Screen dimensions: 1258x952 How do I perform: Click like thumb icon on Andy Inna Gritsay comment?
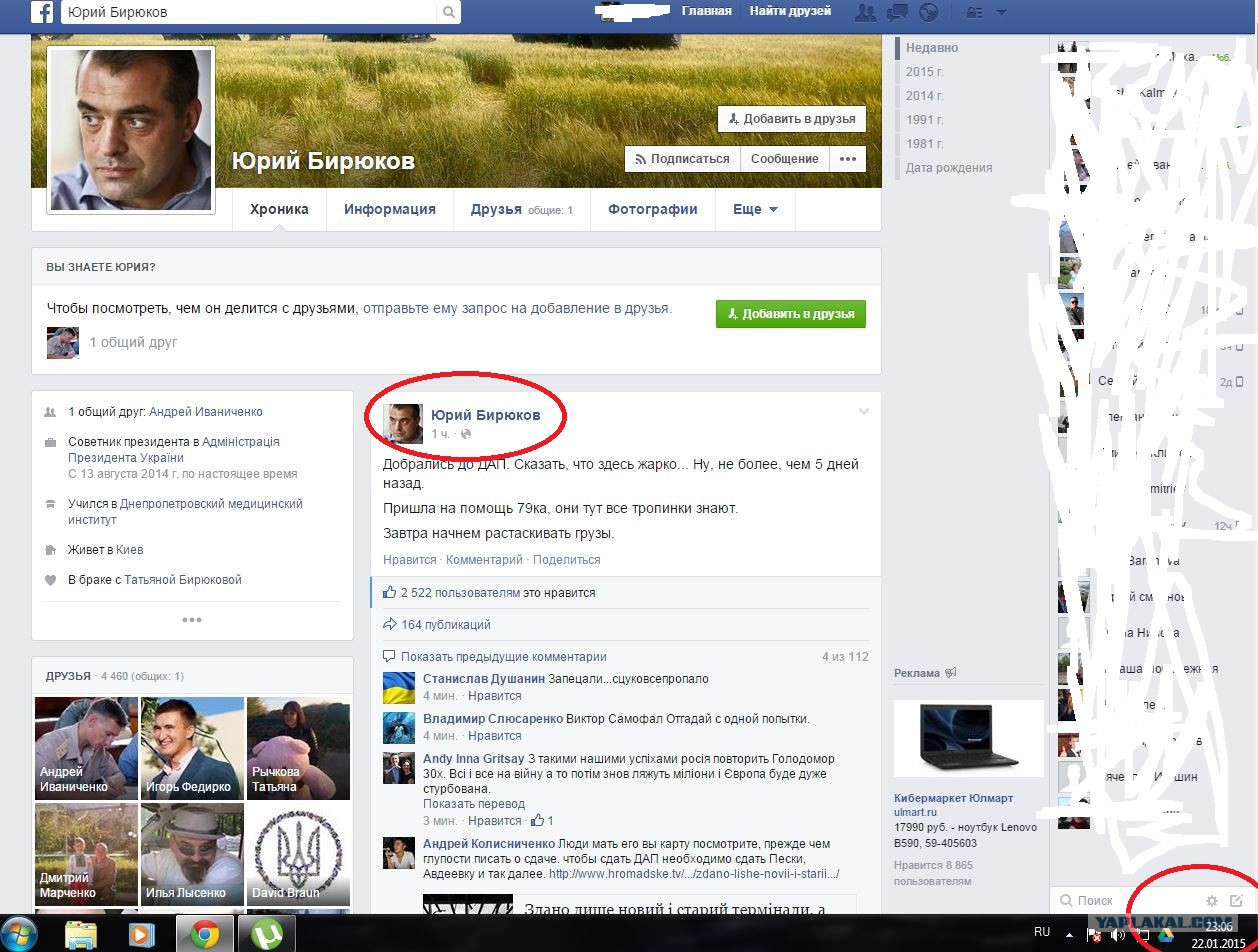click(x=538, y=820)
